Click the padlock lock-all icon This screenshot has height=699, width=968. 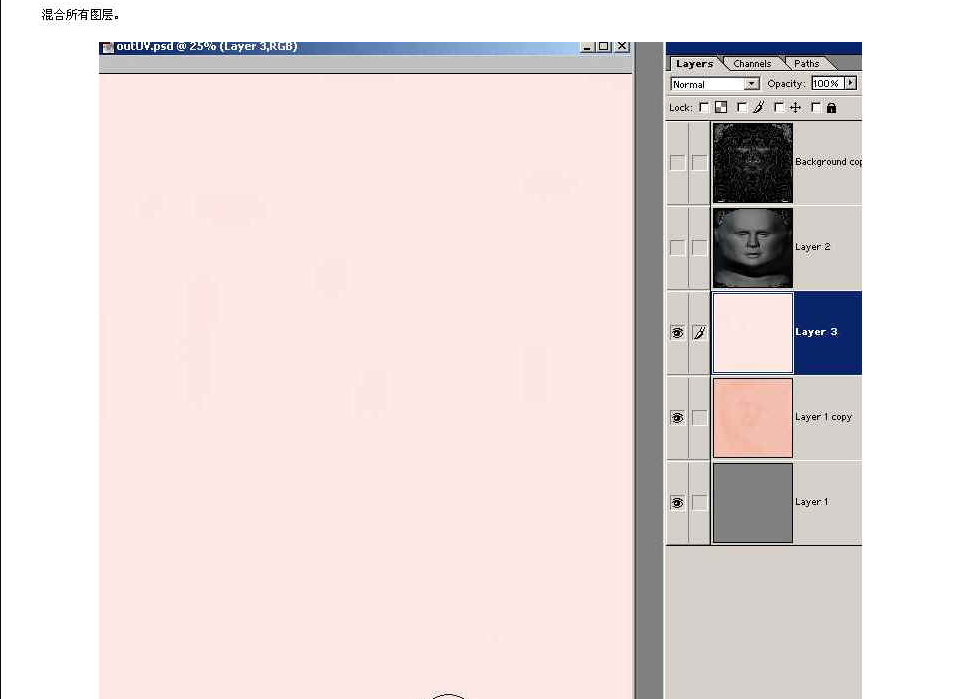[832, 107]
